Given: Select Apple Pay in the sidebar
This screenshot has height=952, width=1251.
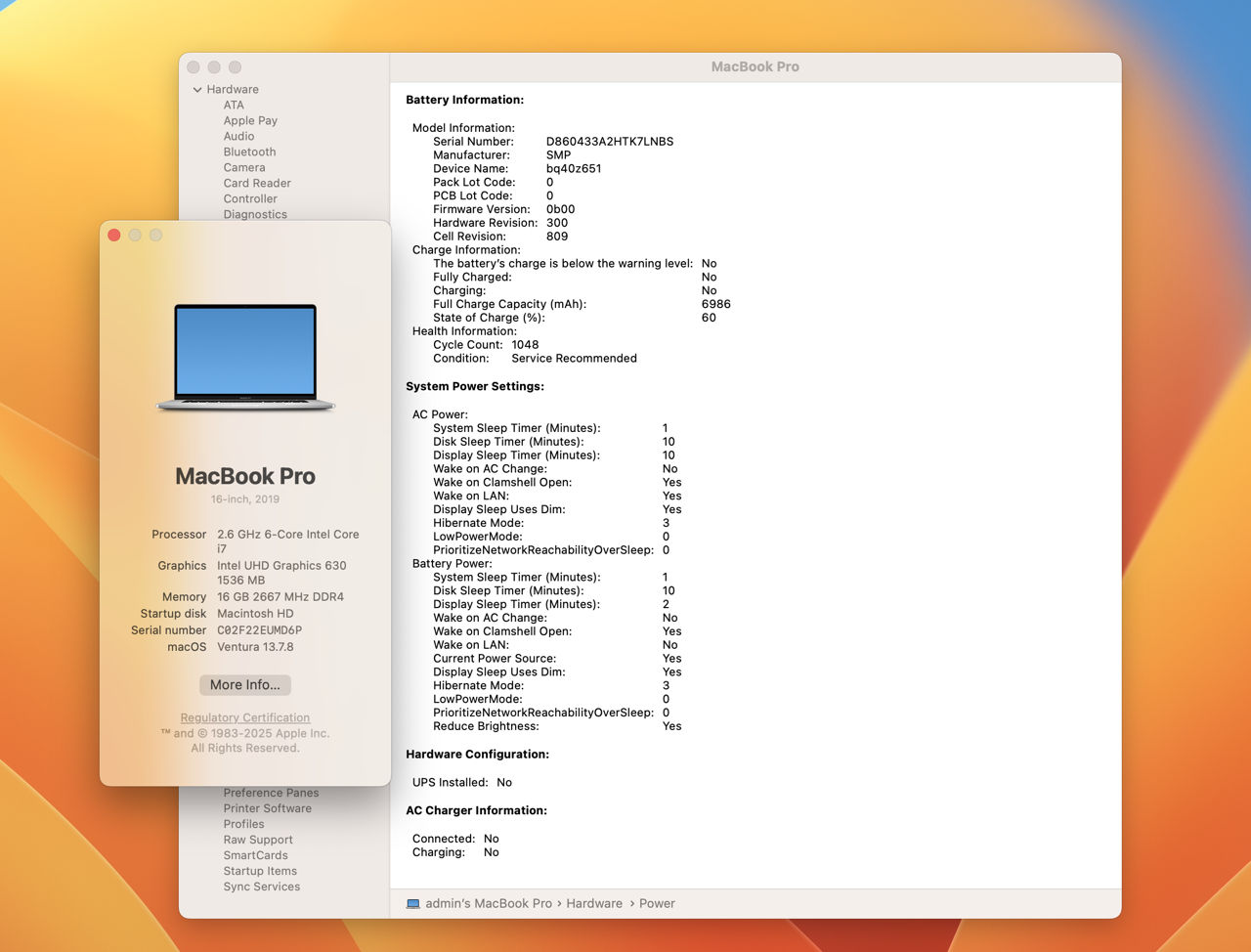Looking at the screenshot, I should [x=250, y=121].
